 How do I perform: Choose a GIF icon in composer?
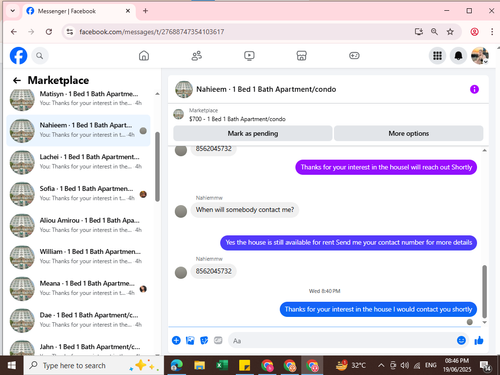[218, 340]
